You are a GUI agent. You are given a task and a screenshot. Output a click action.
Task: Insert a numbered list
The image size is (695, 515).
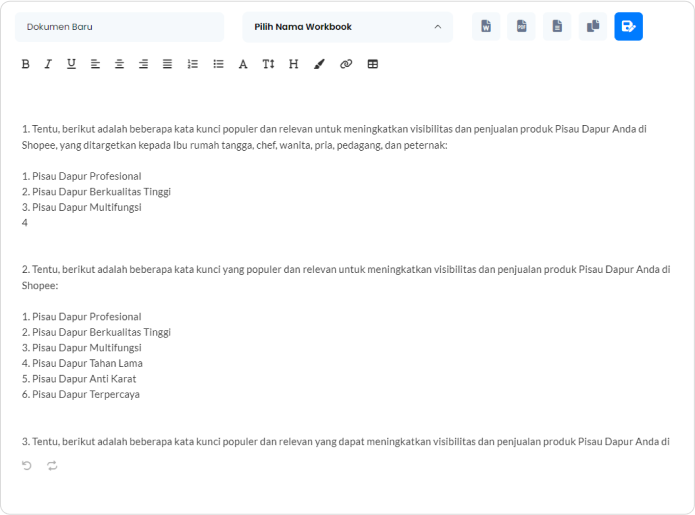193,64
